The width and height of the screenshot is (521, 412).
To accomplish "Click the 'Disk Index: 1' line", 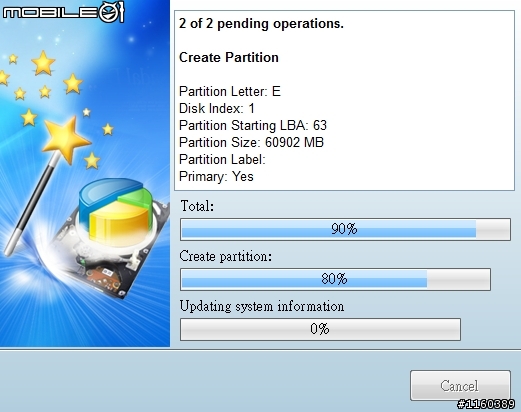I will click(217, 108).
